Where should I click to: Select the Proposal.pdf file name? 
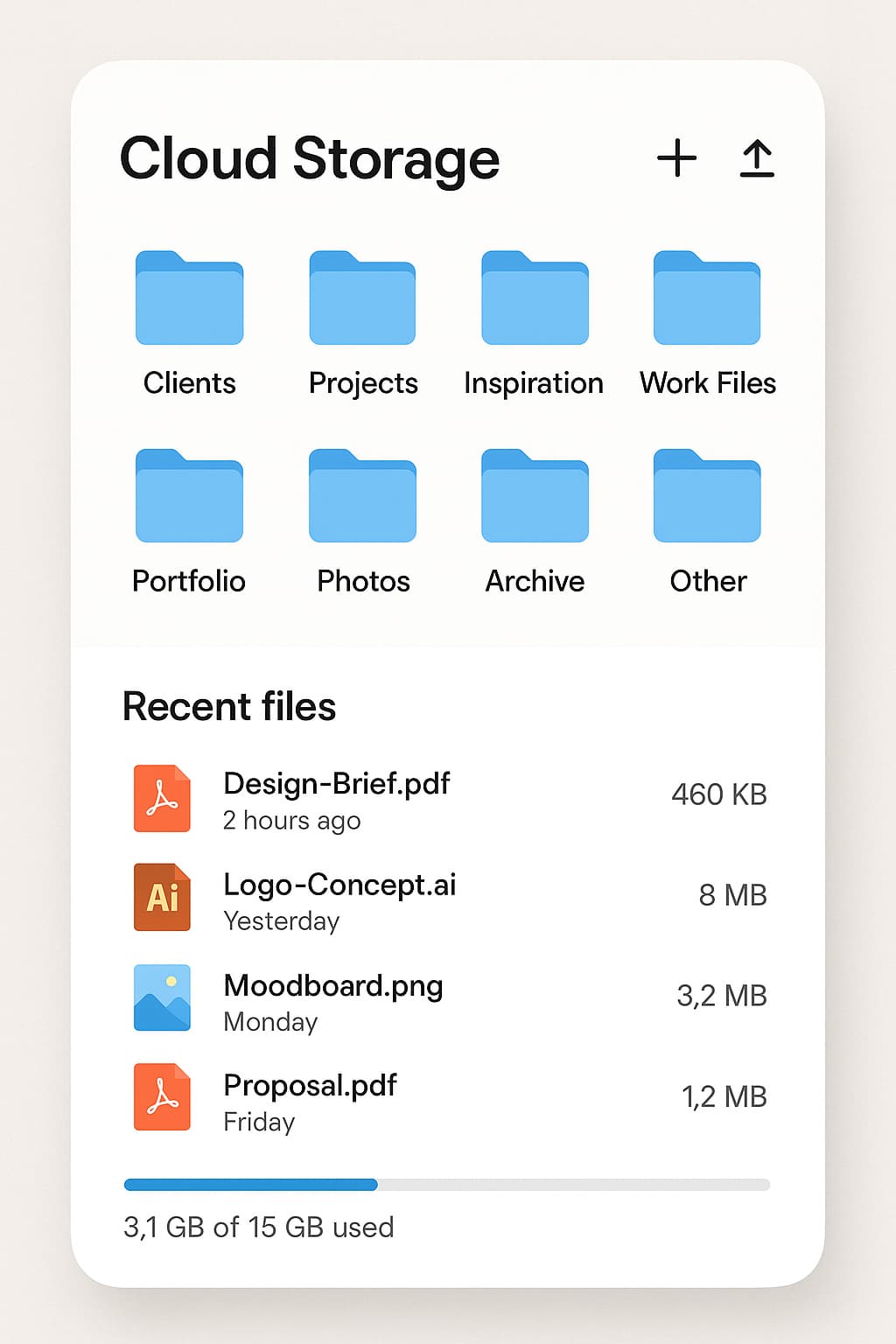[311, 1086]
